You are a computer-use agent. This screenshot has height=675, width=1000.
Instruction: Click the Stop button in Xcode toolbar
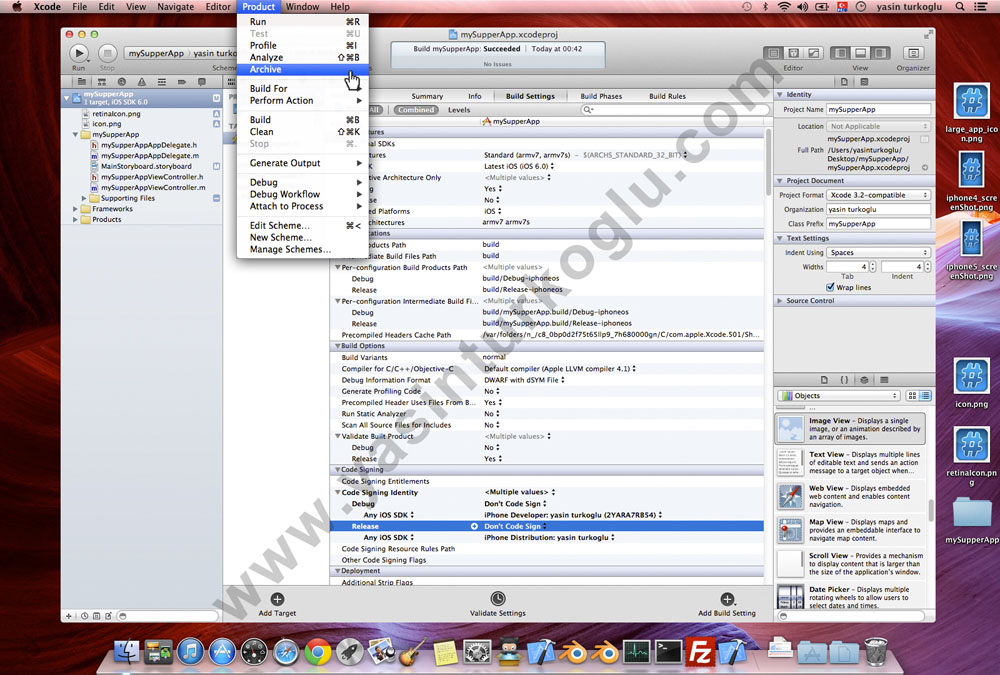point(107,53)
